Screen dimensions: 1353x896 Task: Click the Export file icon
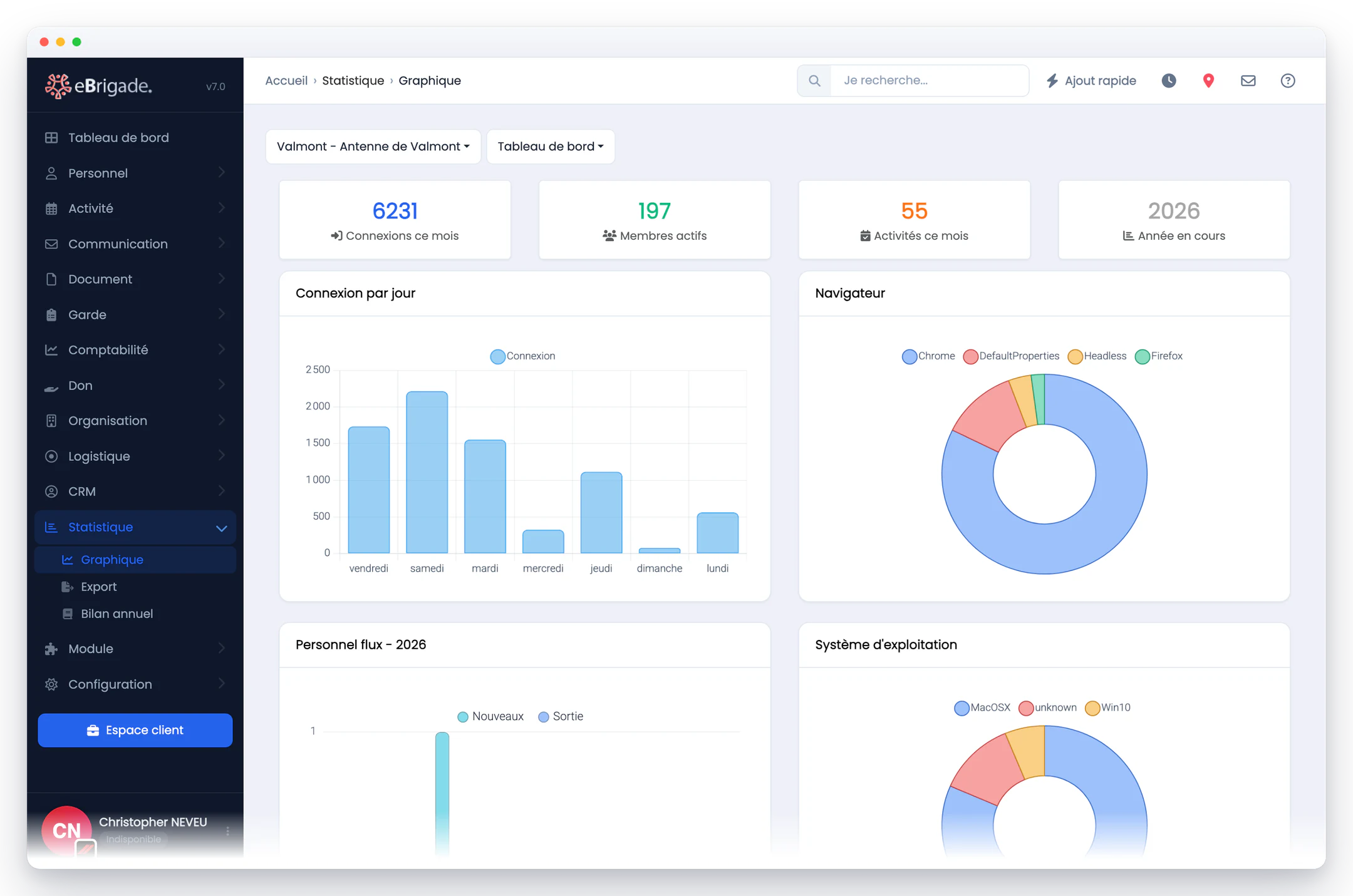pos(67,587)
